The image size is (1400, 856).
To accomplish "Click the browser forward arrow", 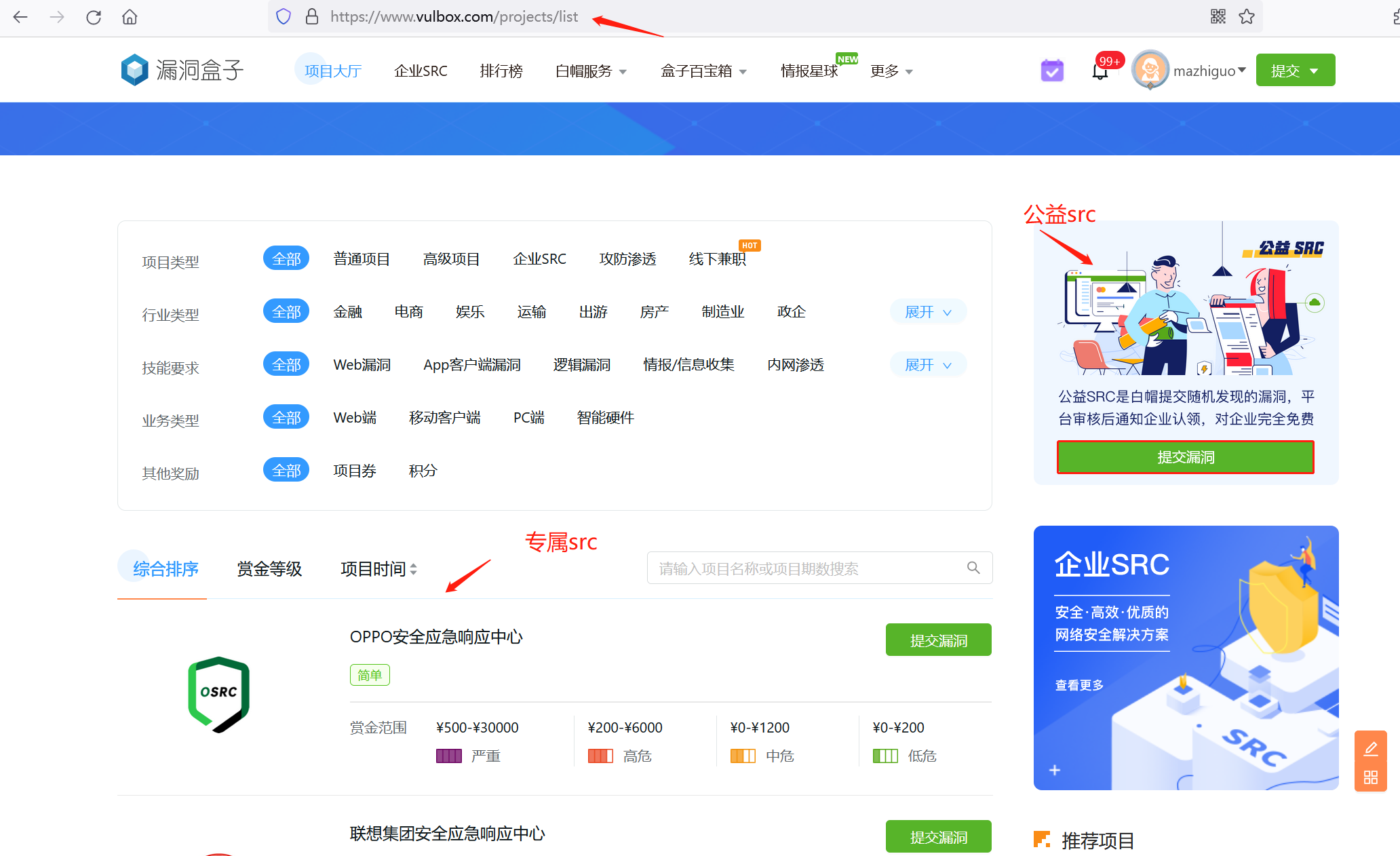I will [57, 17].
